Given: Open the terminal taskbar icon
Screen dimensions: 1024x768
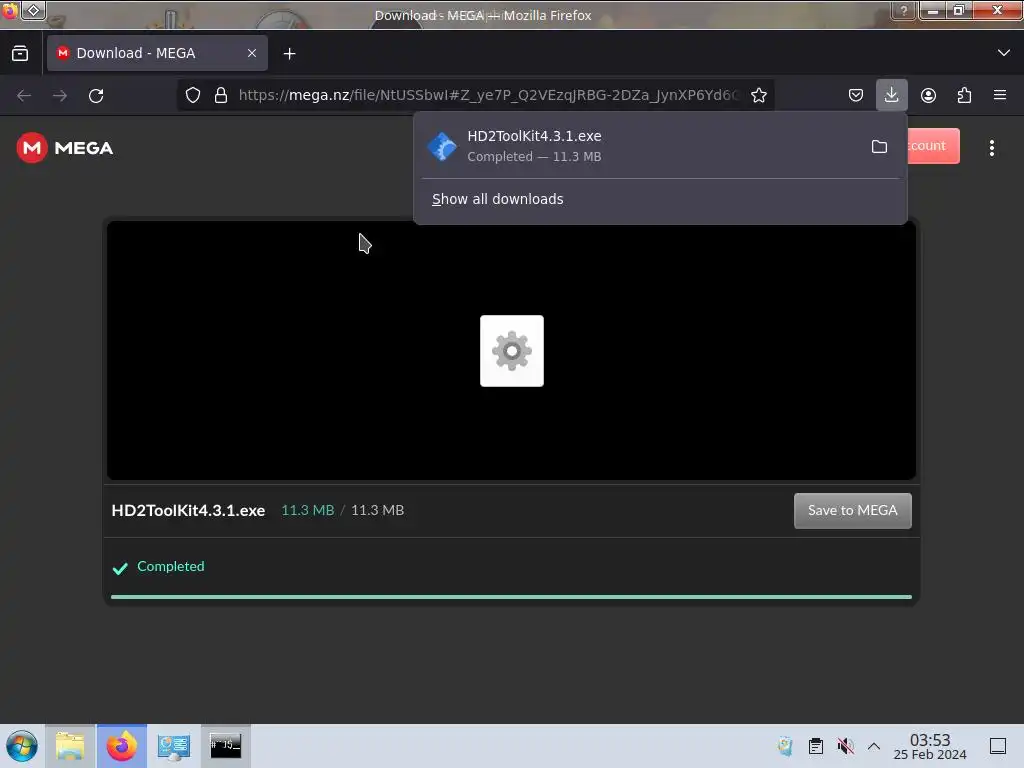Looking at the screenshot, I should click(225, 746).
